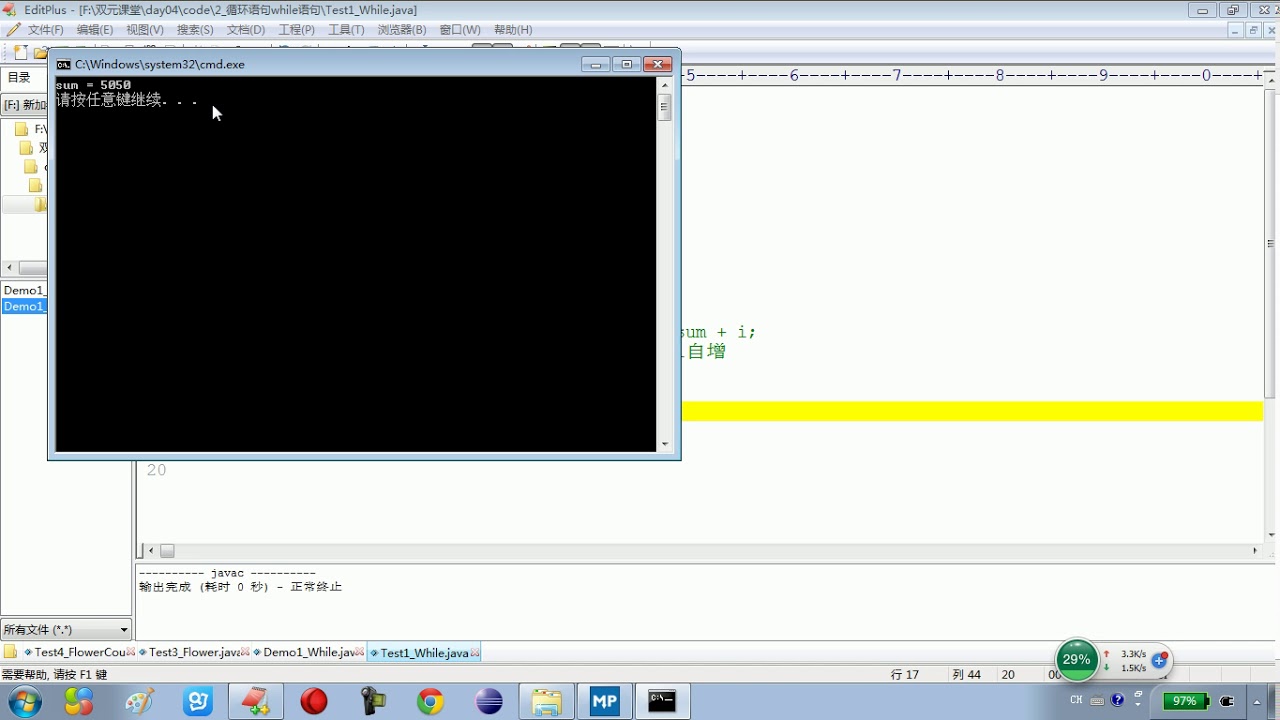Click line number 20 in editor gutter

coord(156,470)
